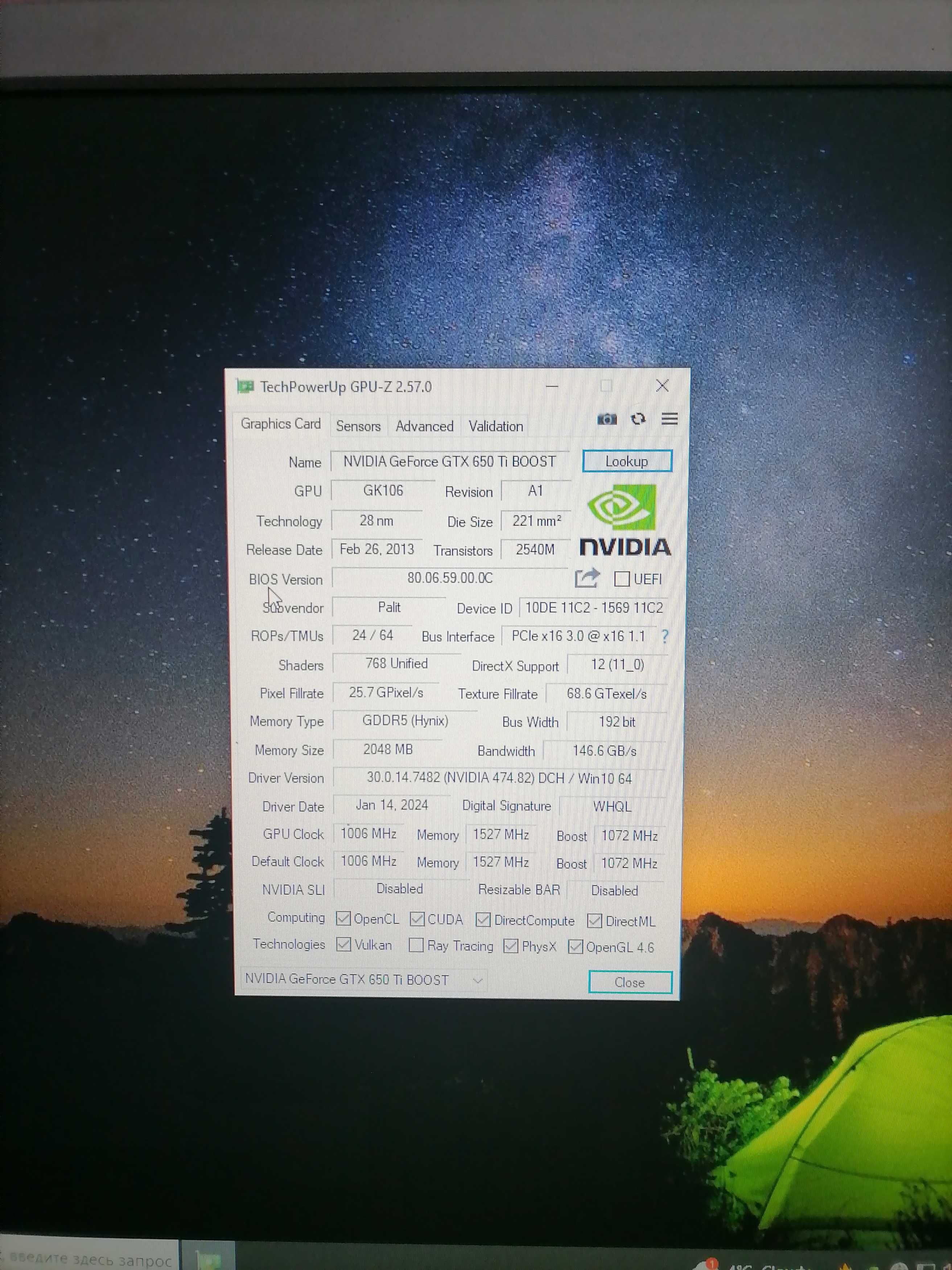Click the Memory Type GDDR5 (Hynix)
The image size is (952, 1270).
[x=405, y=721]
